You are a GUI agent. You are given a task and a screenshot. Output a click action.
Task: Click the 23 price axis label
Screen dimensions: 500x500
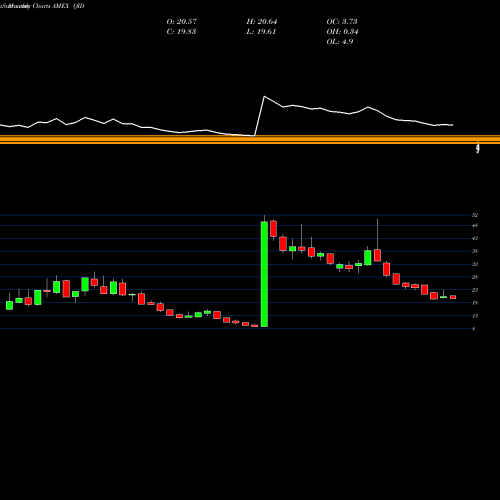coord(475,290)
